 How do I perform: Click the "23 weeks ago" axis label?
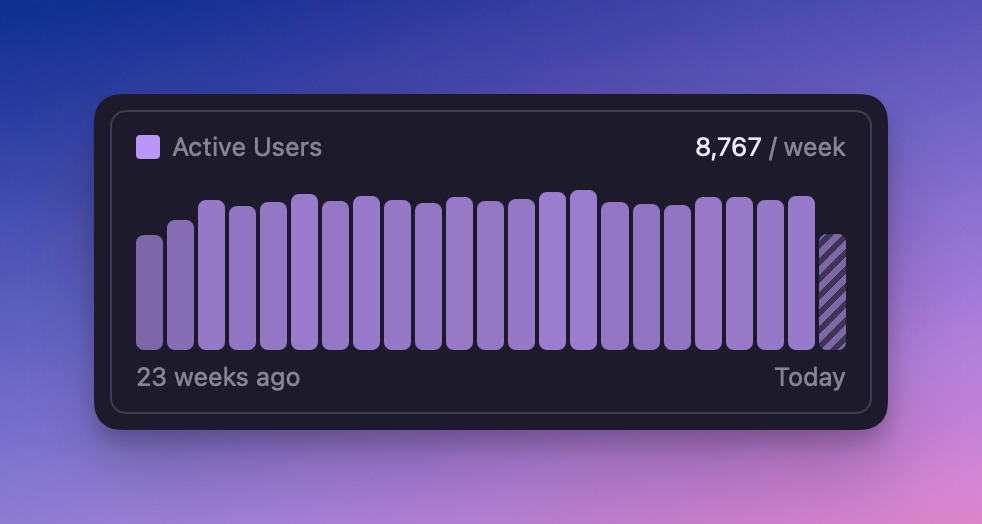[218, 377]
